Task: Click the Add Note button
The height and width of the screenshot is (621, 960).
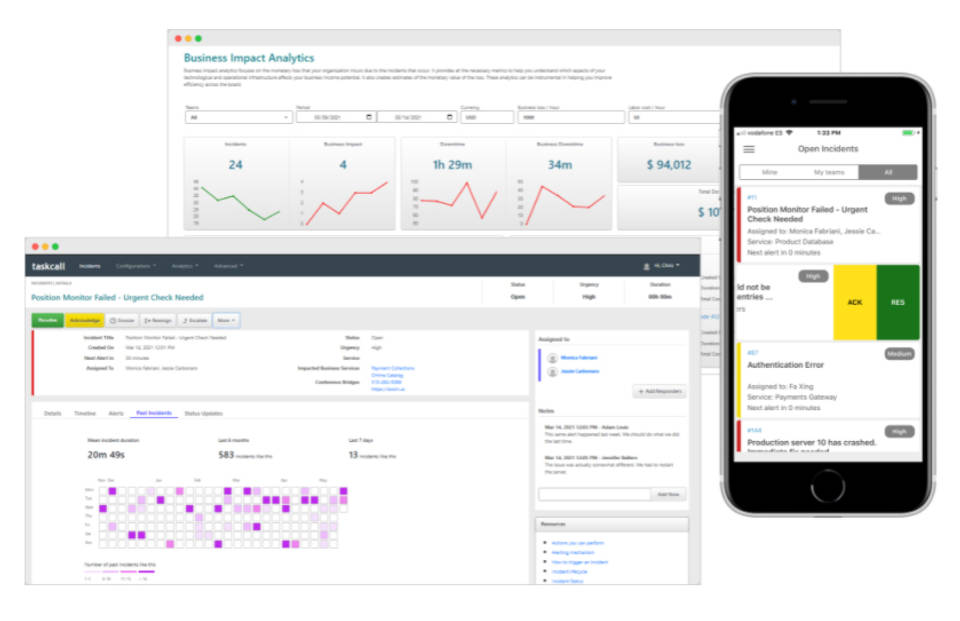Action: tap(668, 494)
